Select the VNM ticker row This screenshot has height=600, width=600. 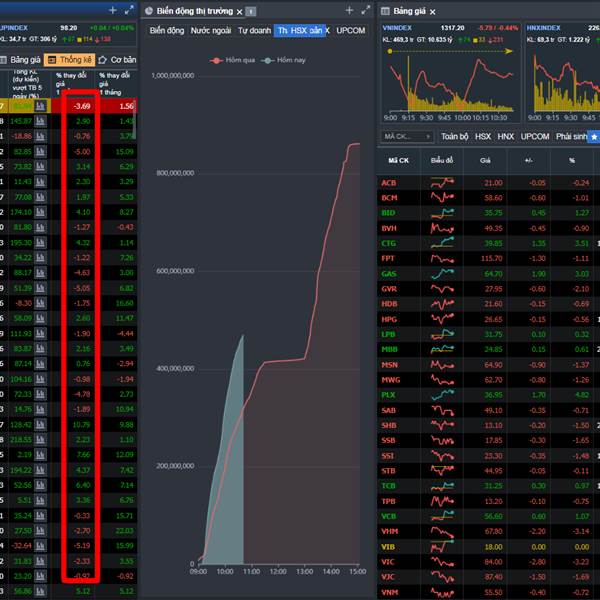pos(488,592)
